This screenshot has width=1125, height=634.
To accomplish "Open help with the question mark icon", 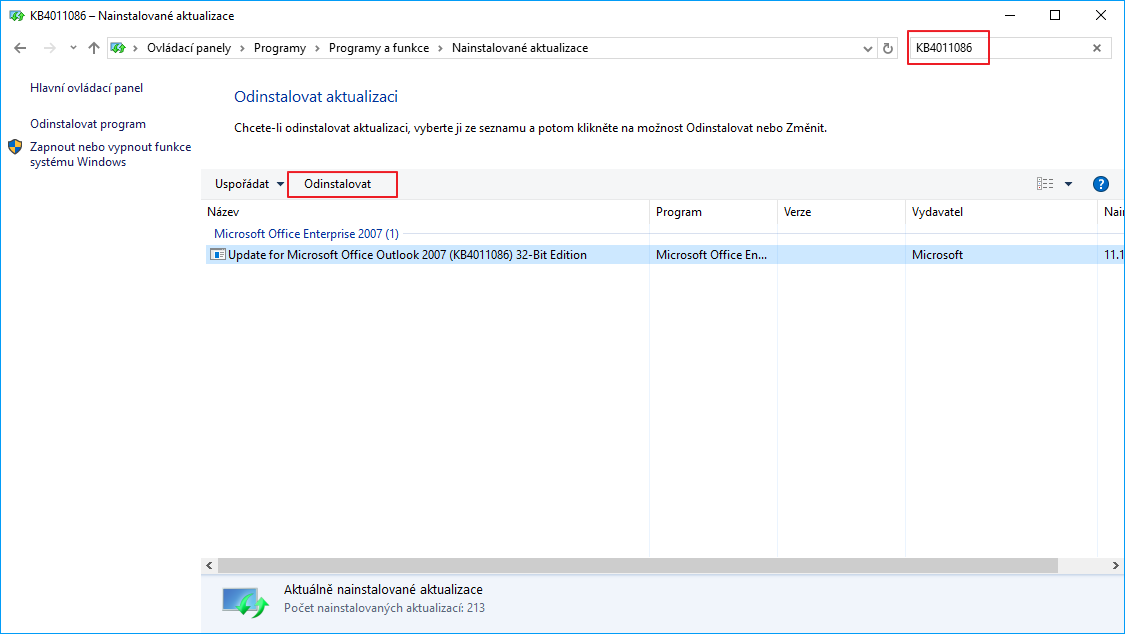I will click(x=1101, y=184).
